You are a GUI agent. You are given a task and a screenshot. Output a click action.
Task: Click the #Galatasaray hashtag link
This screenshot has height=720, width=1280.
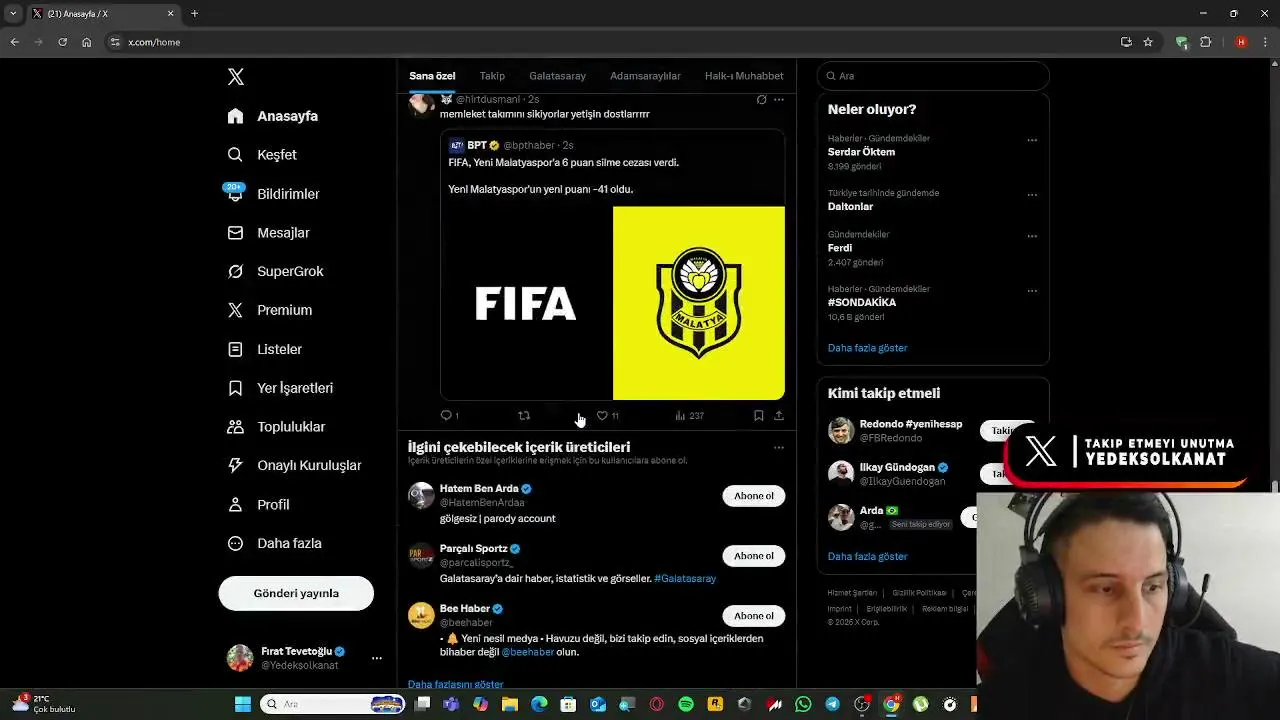[685, 578]
